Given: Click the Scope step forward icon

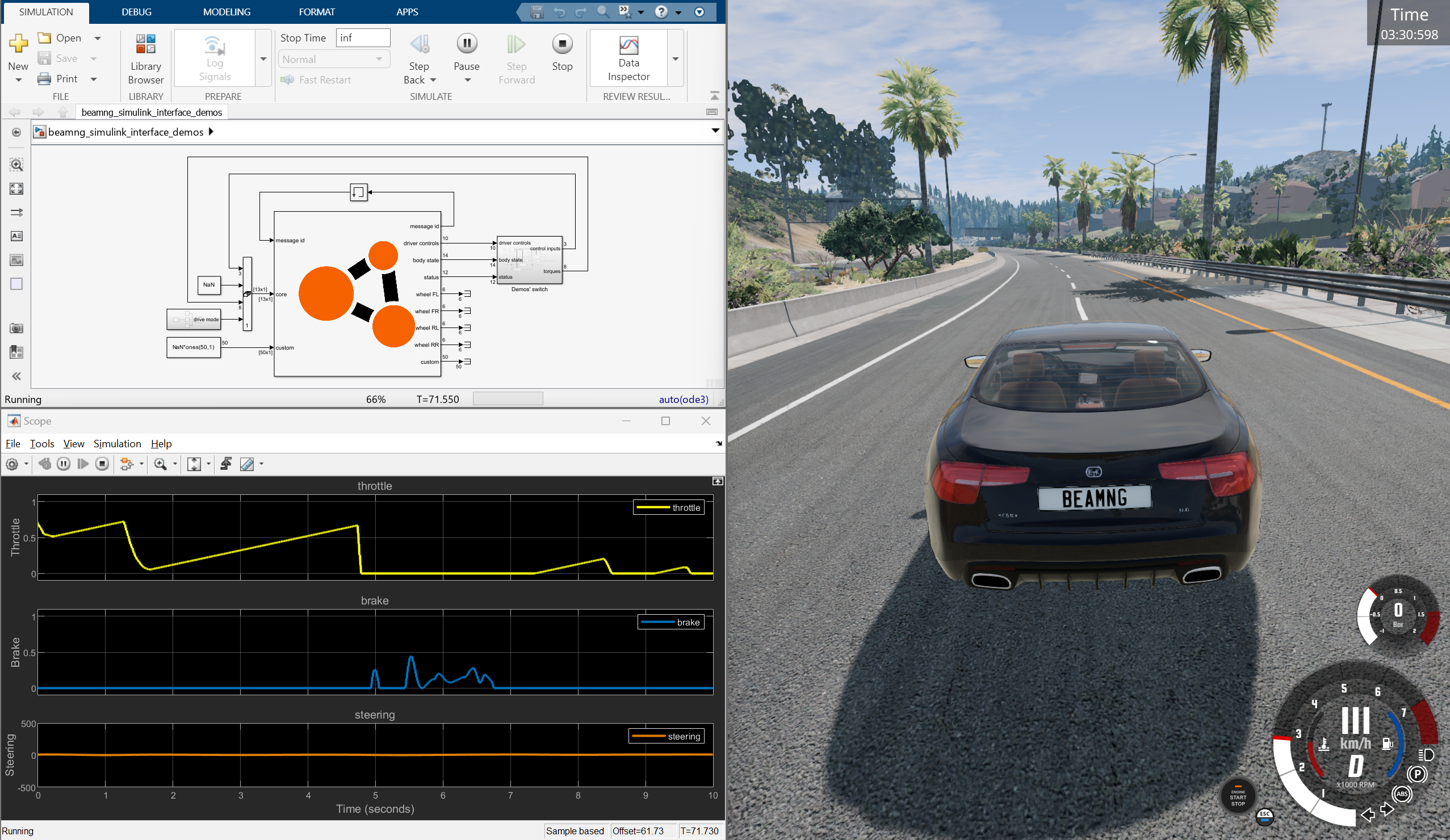Looking at the screenshot, I should [x=83, y=464].
